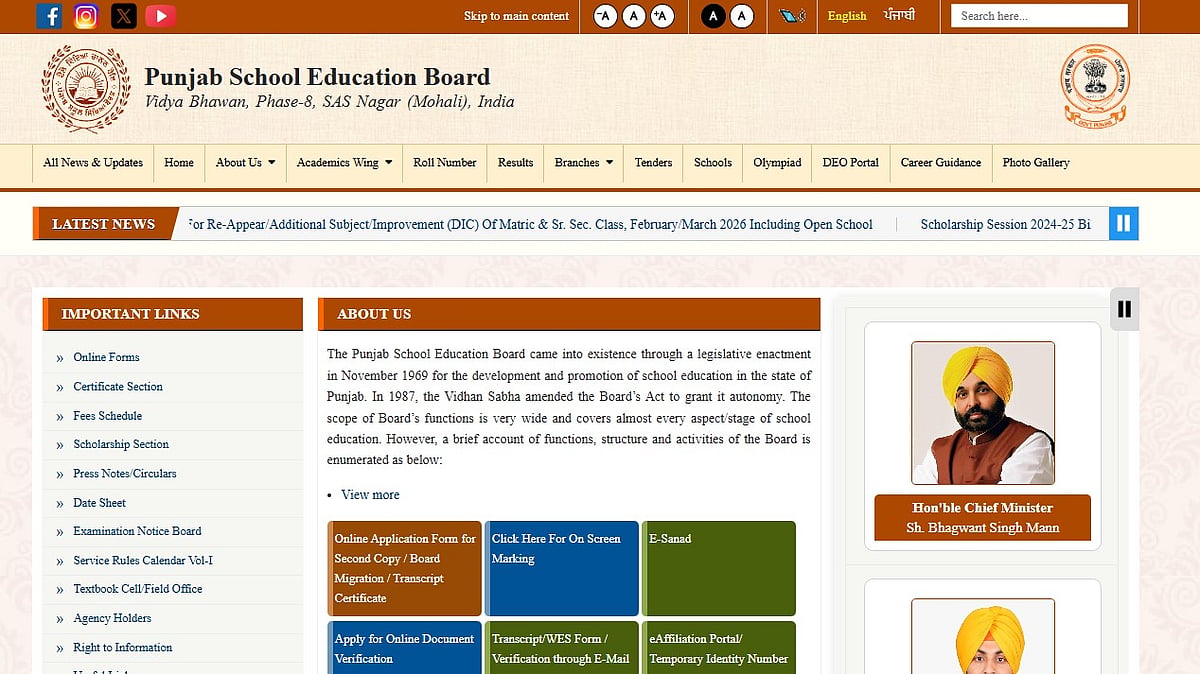Open Apply for Online Document Verification tile
The width and height of the screenshot is (1200, 674).
[404, 648]
